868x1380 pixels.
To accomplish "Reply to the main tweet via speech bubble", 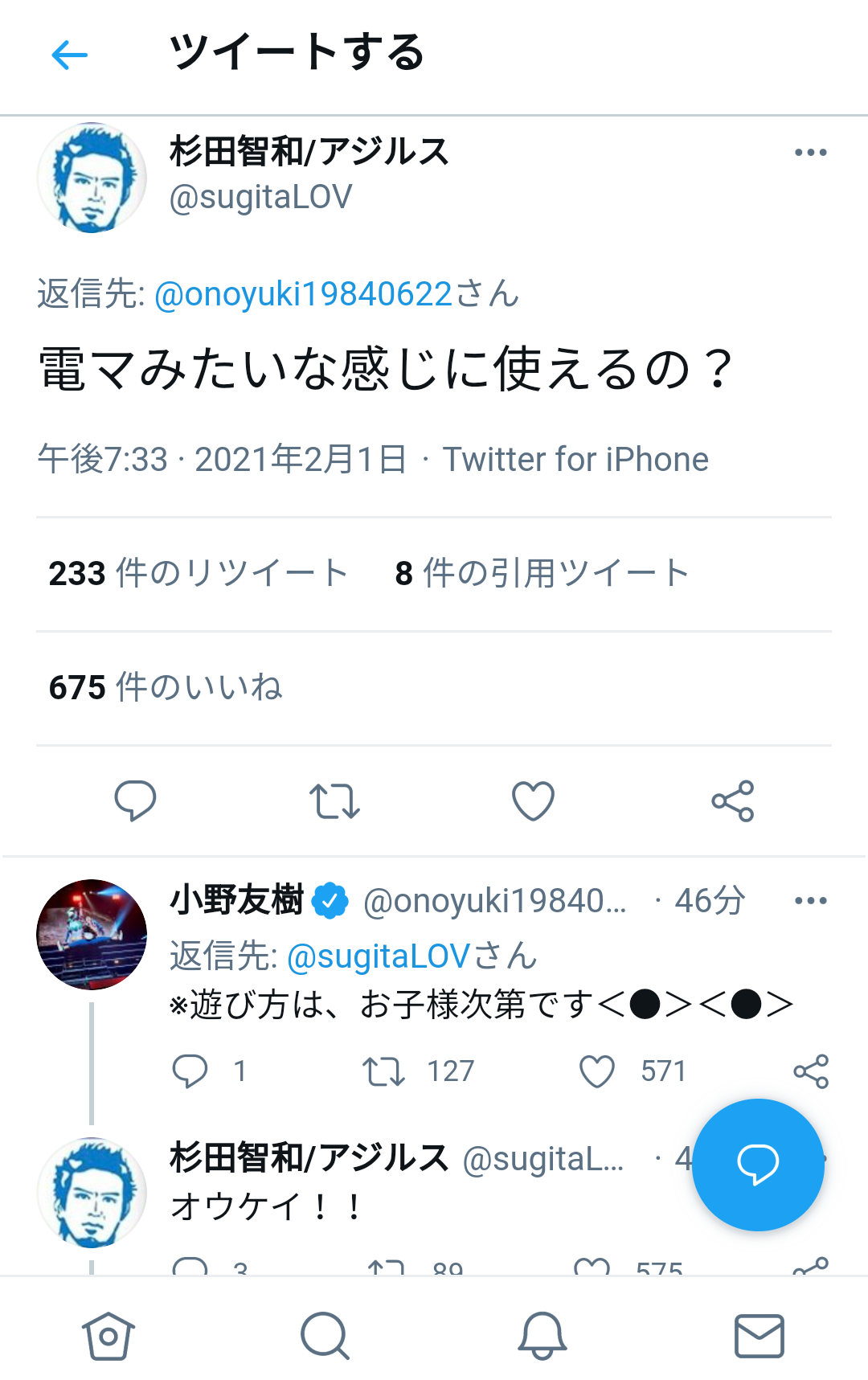I will [x=135, y=801].
